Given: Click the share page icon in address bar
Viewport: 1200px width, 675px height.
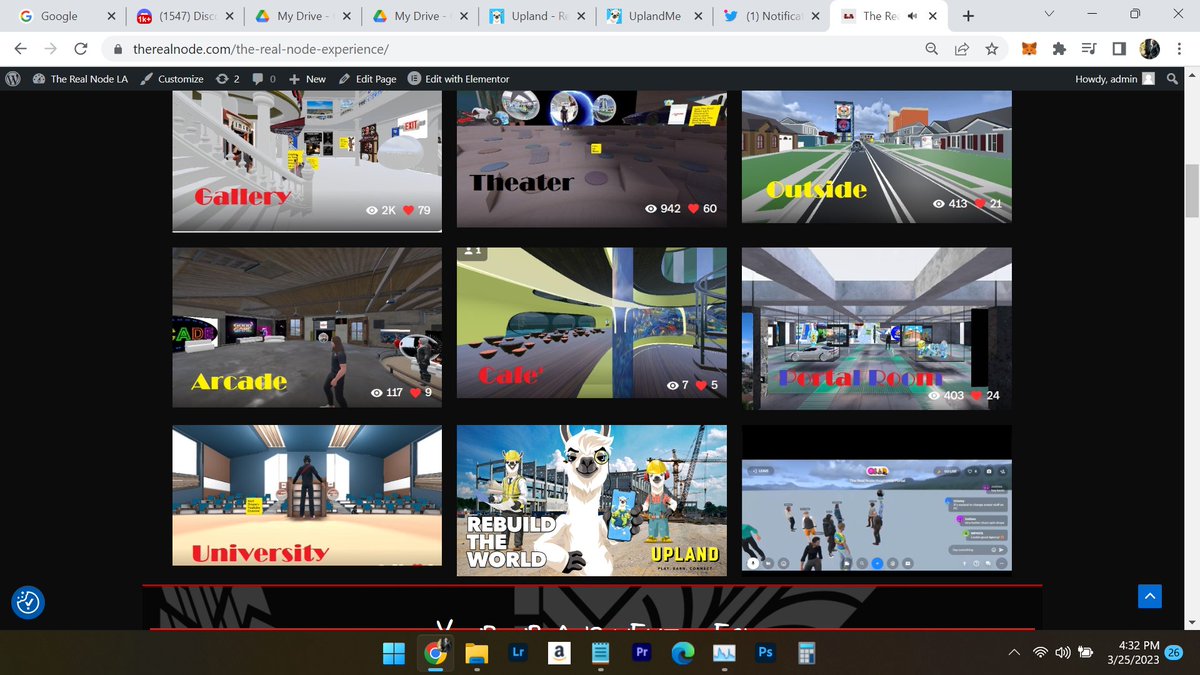Looking at the screenshot, I should tap(961, 48).
